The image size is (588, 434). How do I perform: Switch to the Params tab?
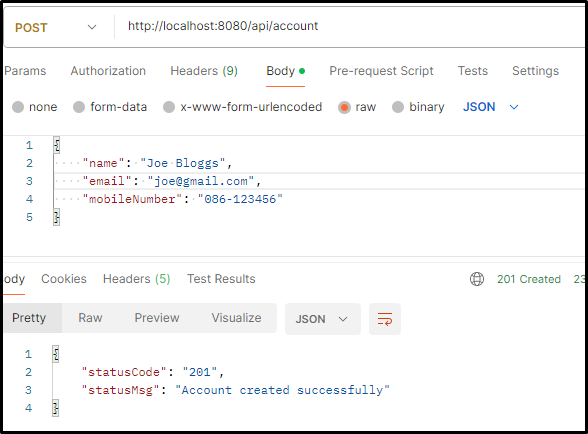coord(25,71)
